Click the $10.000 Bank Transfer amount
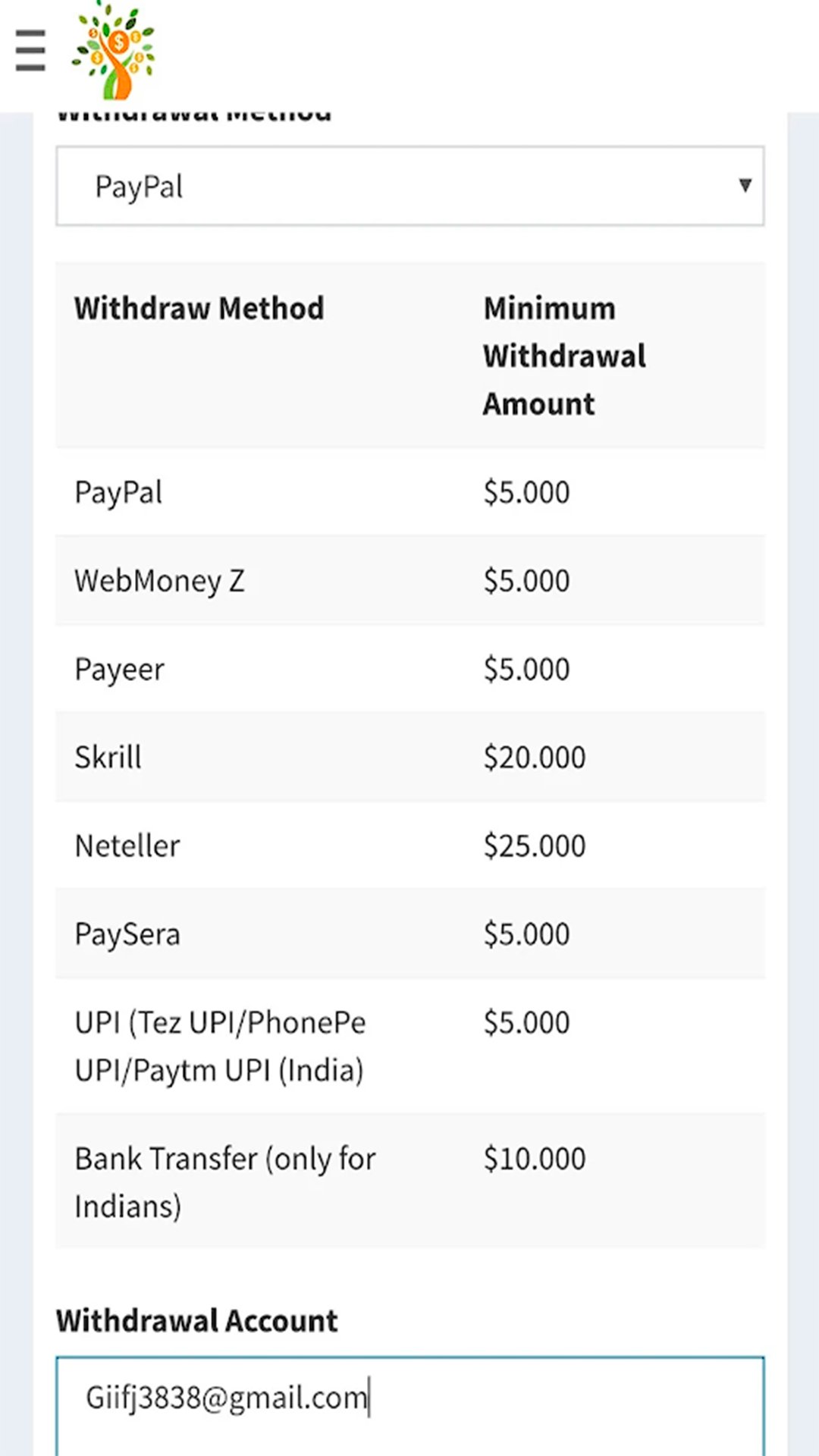 535,1159
